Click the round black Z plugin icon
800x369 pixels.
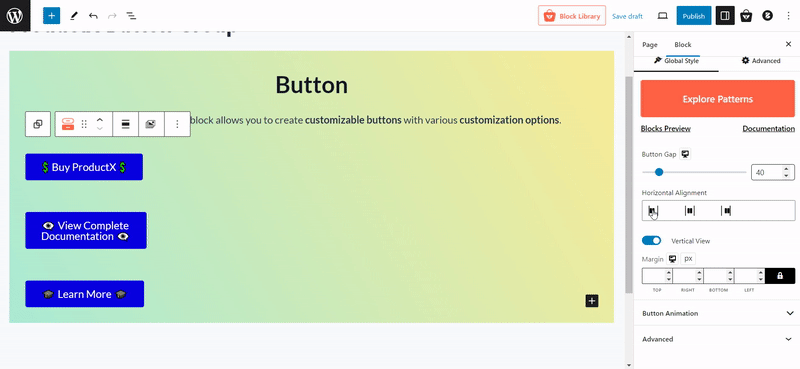point(767,16)
